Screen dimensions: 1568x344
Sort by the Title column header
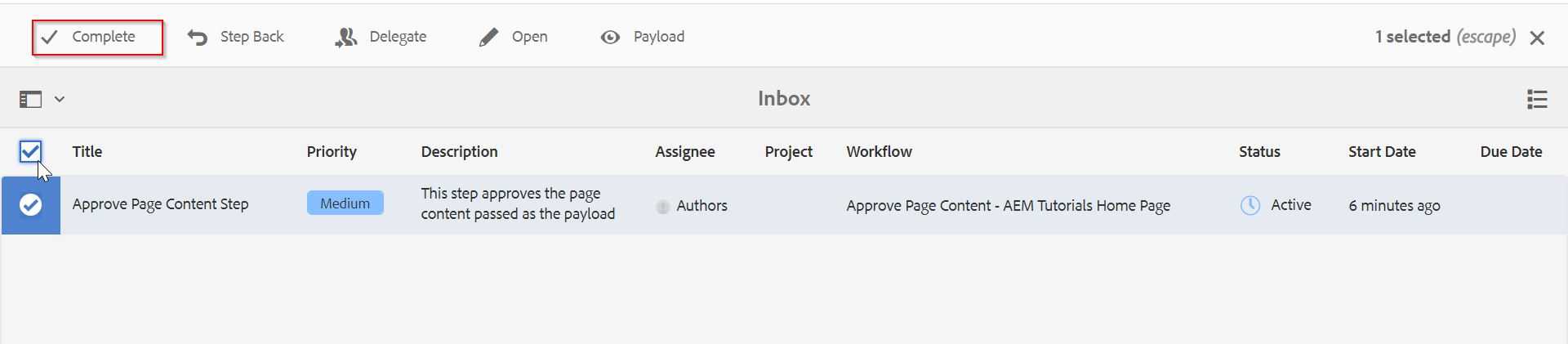pos(87,152)
